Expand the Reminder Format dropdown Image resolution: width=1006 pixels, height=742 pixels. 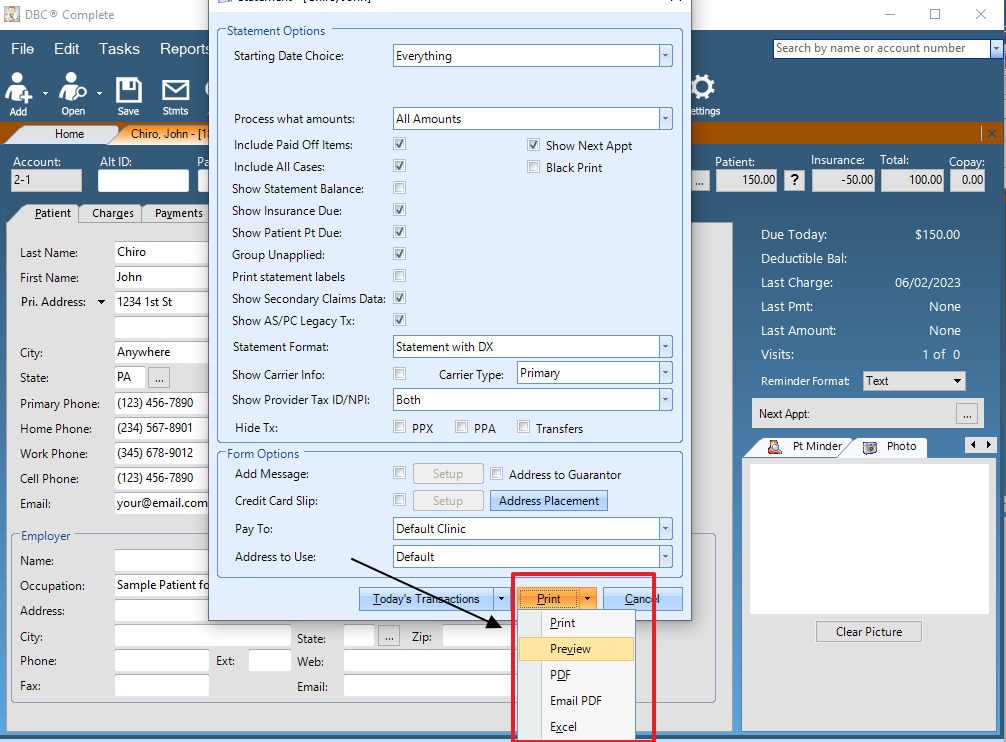[x=957, y=381]
